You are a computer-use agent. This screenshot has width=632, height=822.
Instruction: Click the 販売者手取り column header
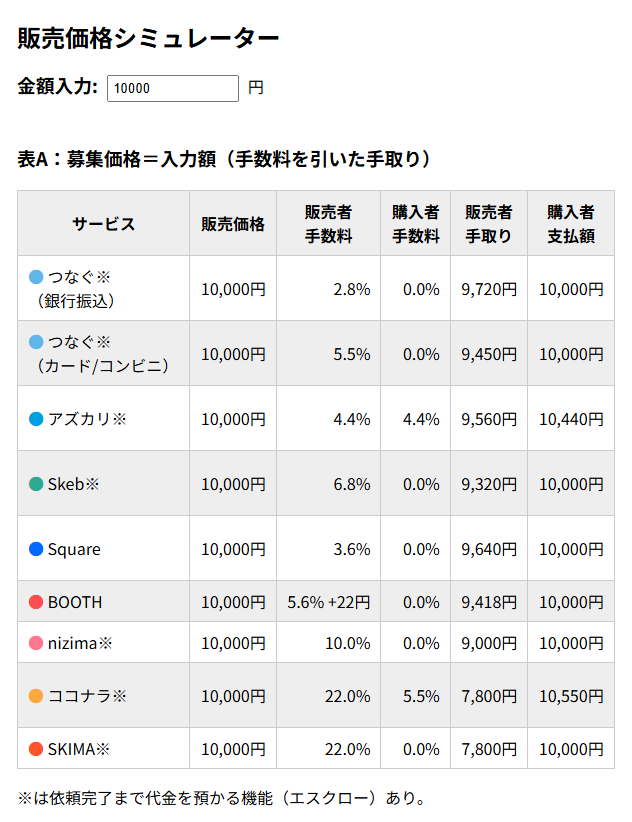pyautogui.click(x=489, y=224)
